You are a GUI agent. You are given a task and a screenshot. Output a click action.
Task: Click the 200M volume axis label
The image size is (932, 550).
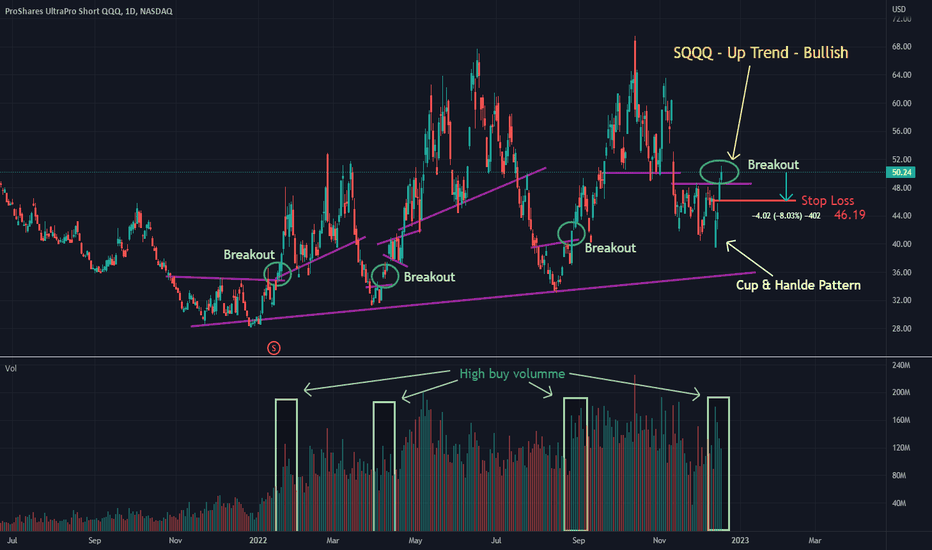[901, 392]
